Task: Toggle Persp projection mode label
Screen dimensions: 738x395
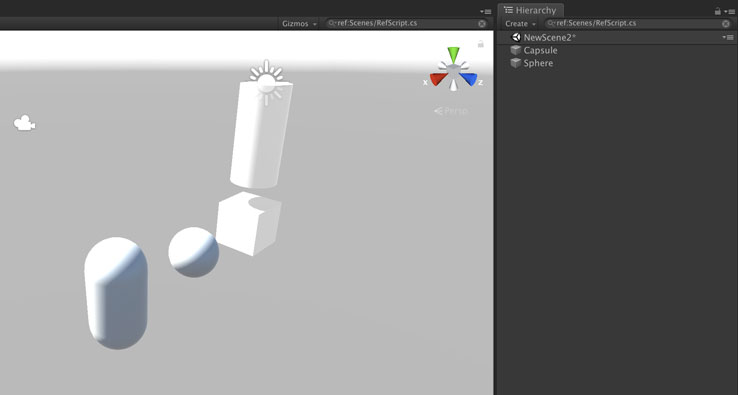Action: pos(451,111)
